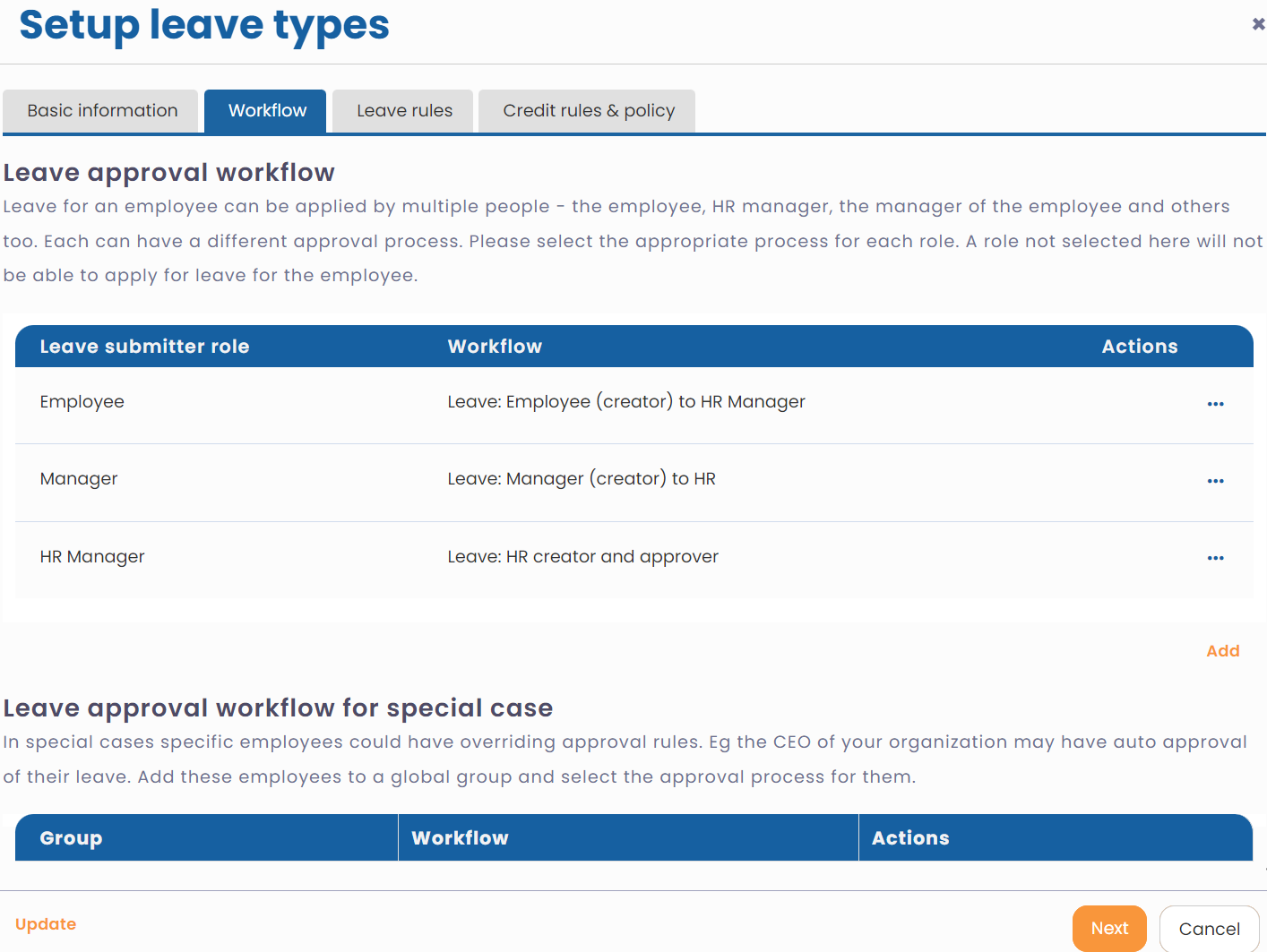
Task: Click the active Workflow tab
Action: tap(265, 110)
